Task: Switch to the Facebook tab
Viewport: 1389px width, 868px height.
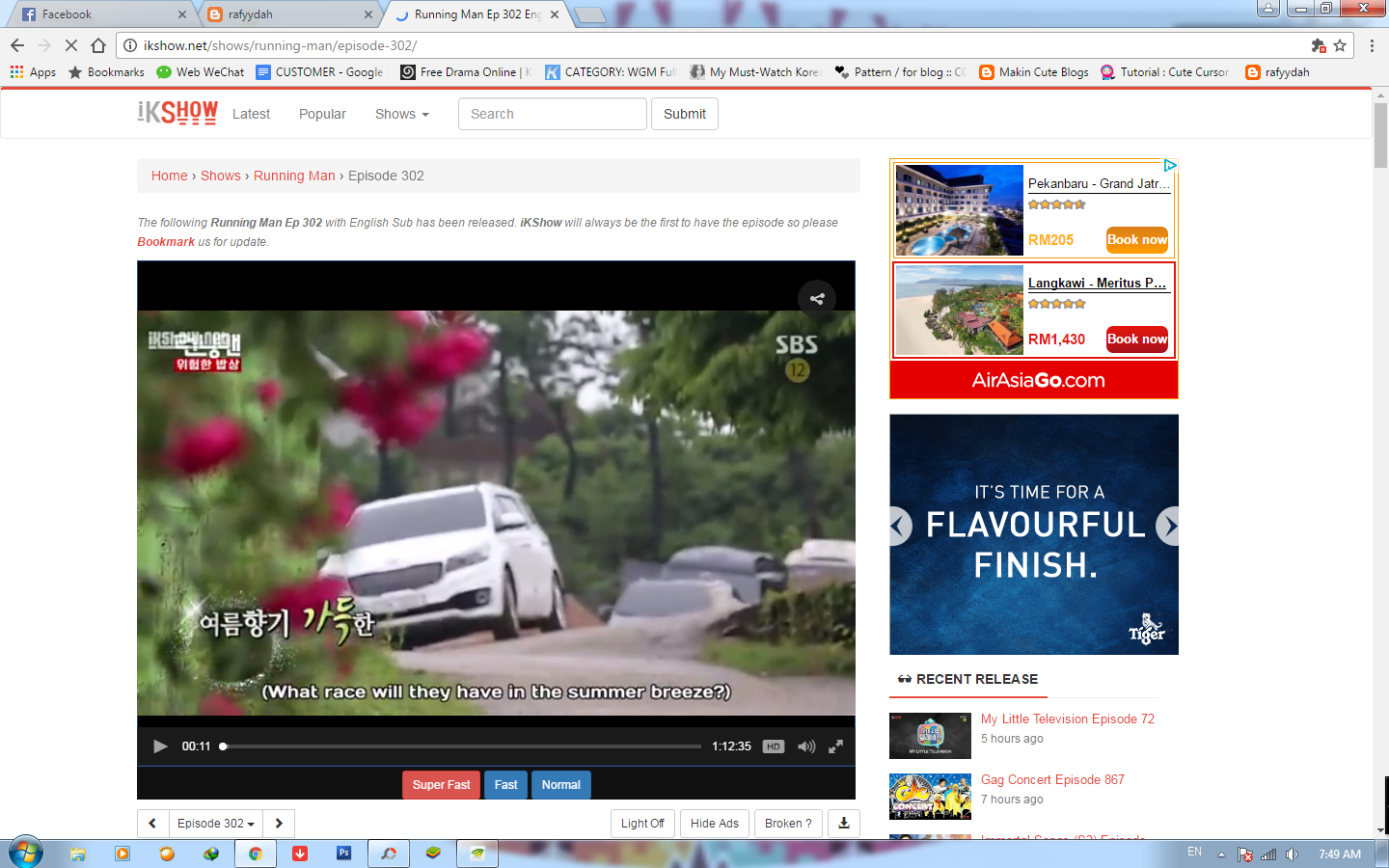Action: coord(101,14)
